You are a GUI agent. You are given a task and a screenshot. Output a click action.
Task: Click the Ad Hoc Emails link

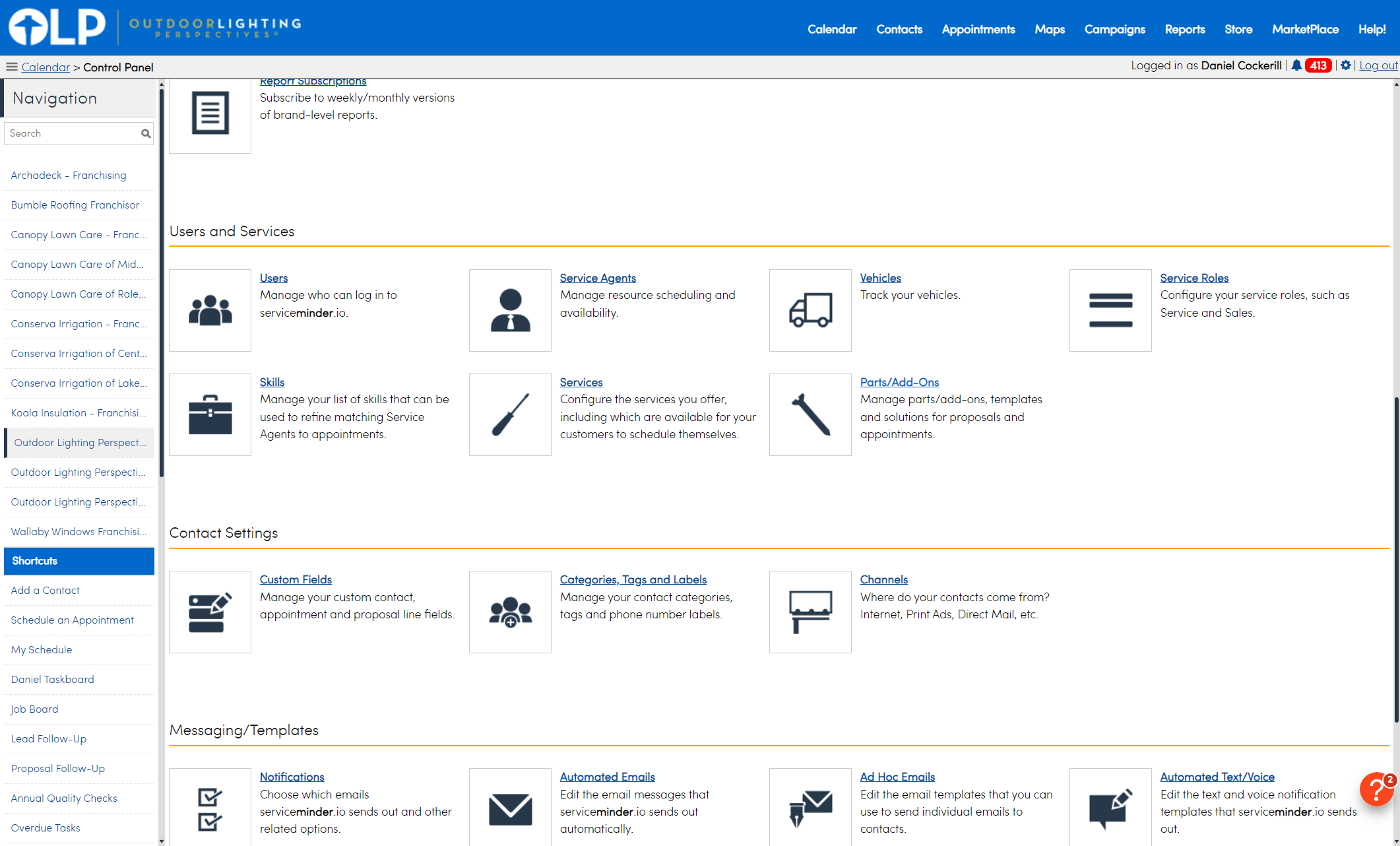[x=897, y=777]
